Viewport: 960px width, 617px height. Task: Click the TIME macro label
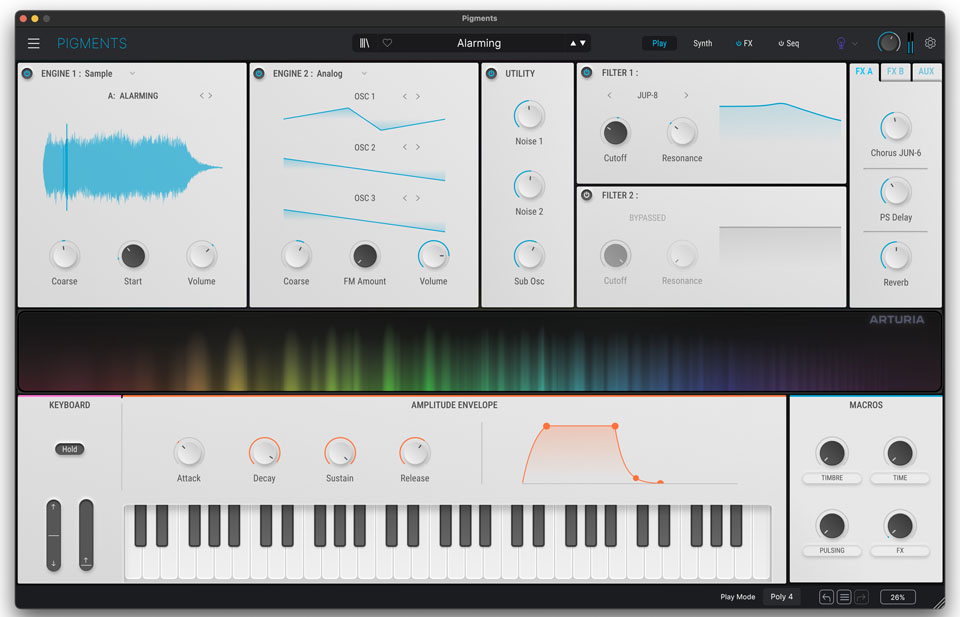click(x=899, y=478)
